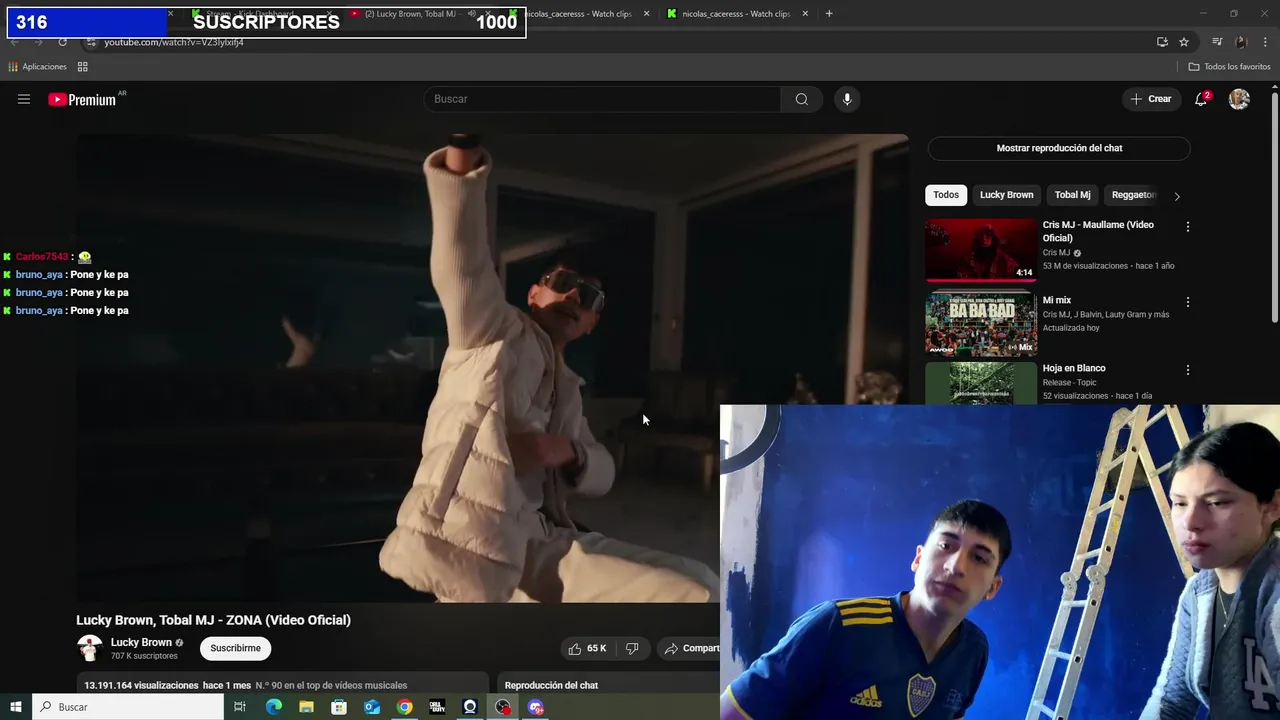Open the Lucky Brown channel name link
Image resolution: width=1280 pixels, height=720 pixels.
(x=141, y=643)
